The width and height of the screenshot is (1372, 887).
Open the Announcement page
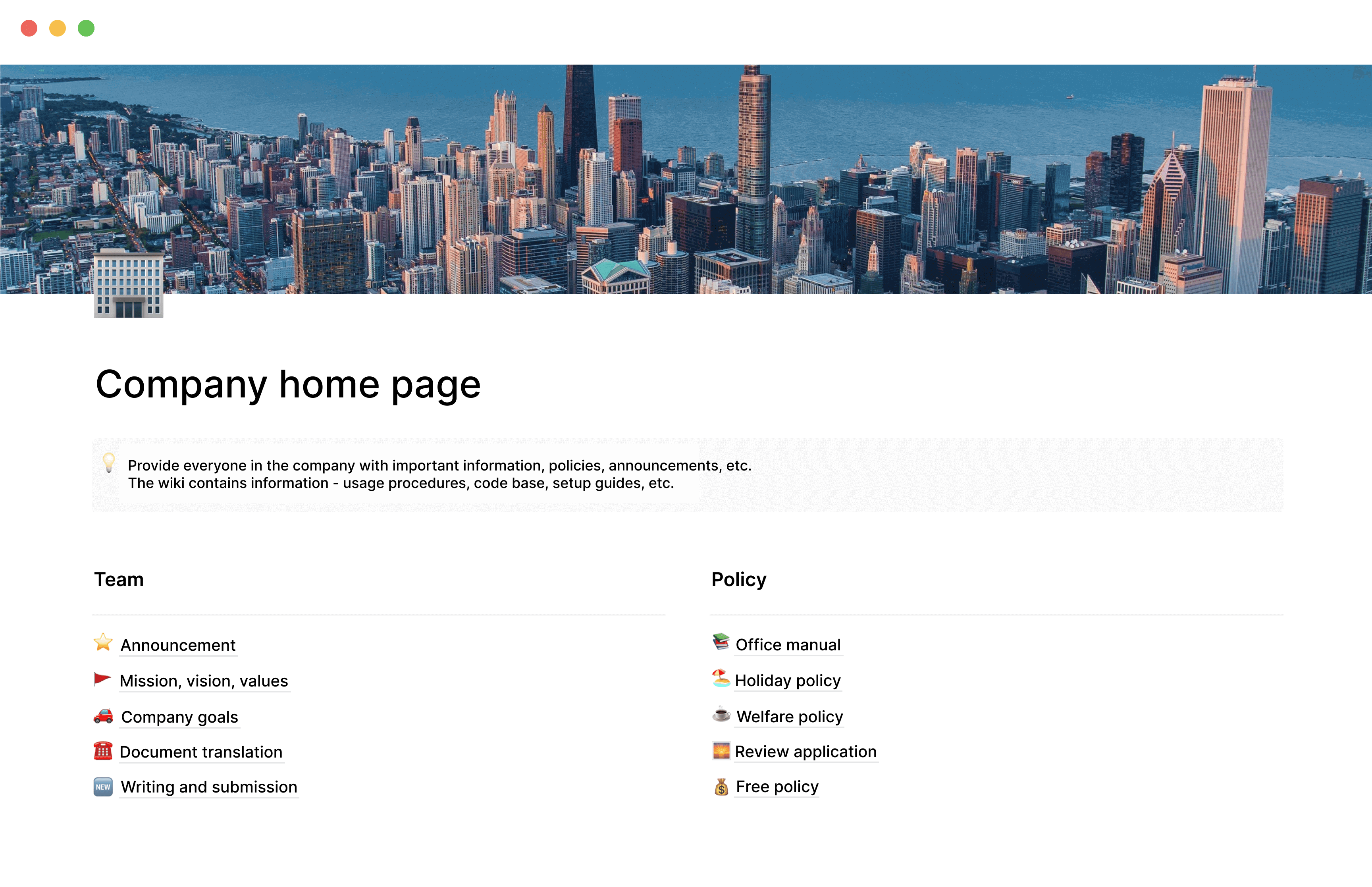pos(177,645)
